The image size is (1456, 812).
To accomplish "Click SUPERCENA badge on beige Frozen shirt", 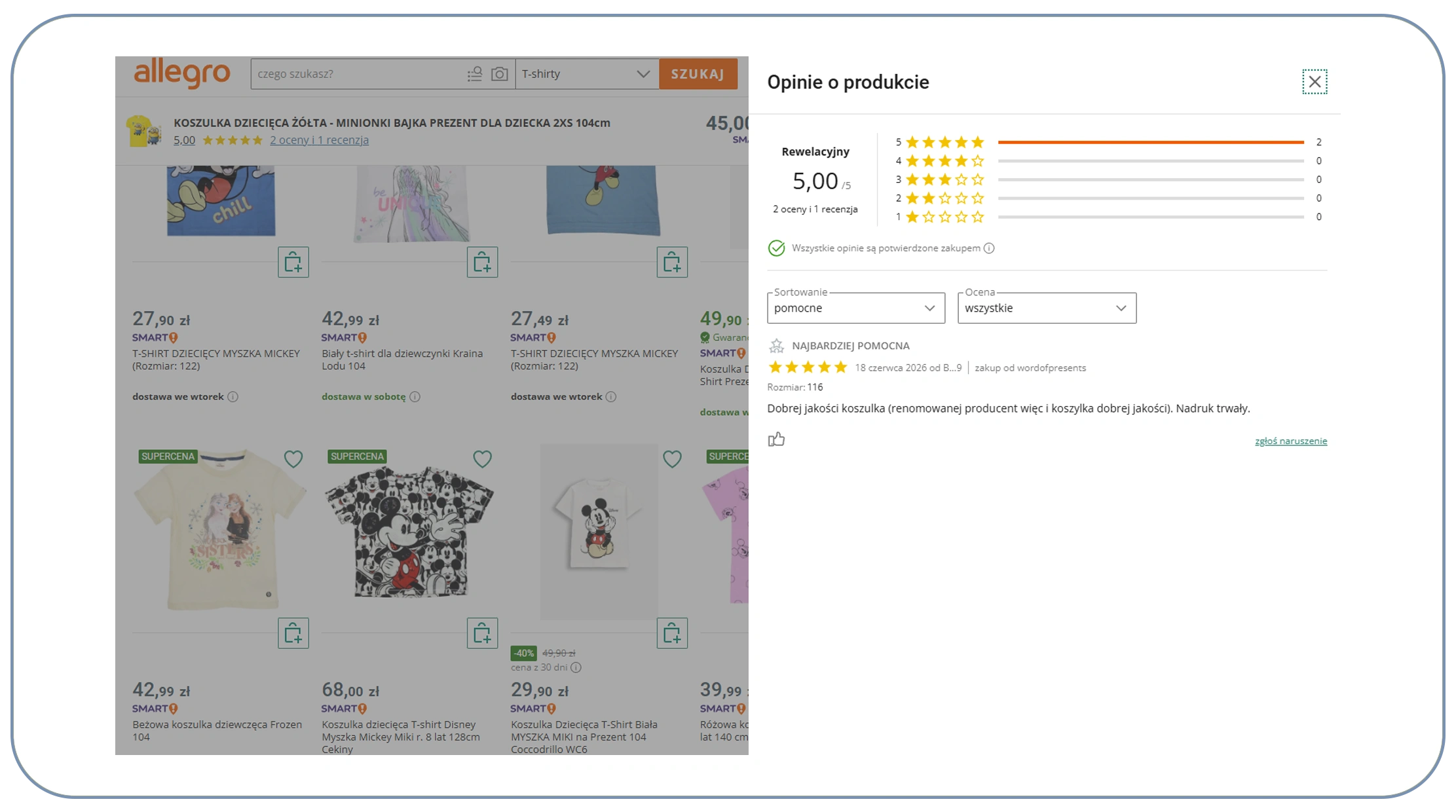I will [x=168, y=456].
